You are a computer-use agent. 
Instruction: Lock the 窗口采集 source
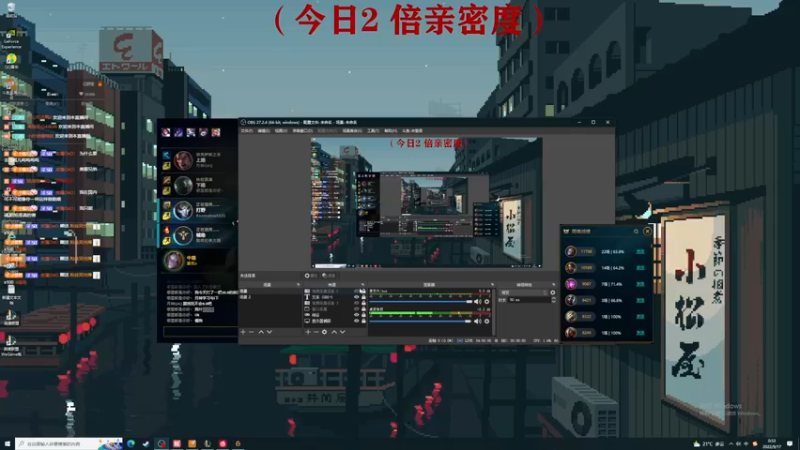[x=363, y=309]
